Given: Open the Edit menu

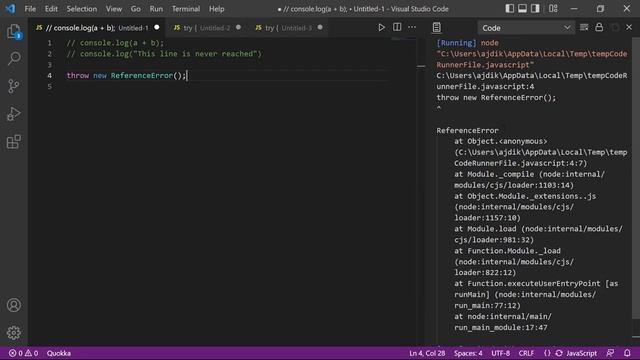Looking at the screenshot, I should (x=51, y=9).
